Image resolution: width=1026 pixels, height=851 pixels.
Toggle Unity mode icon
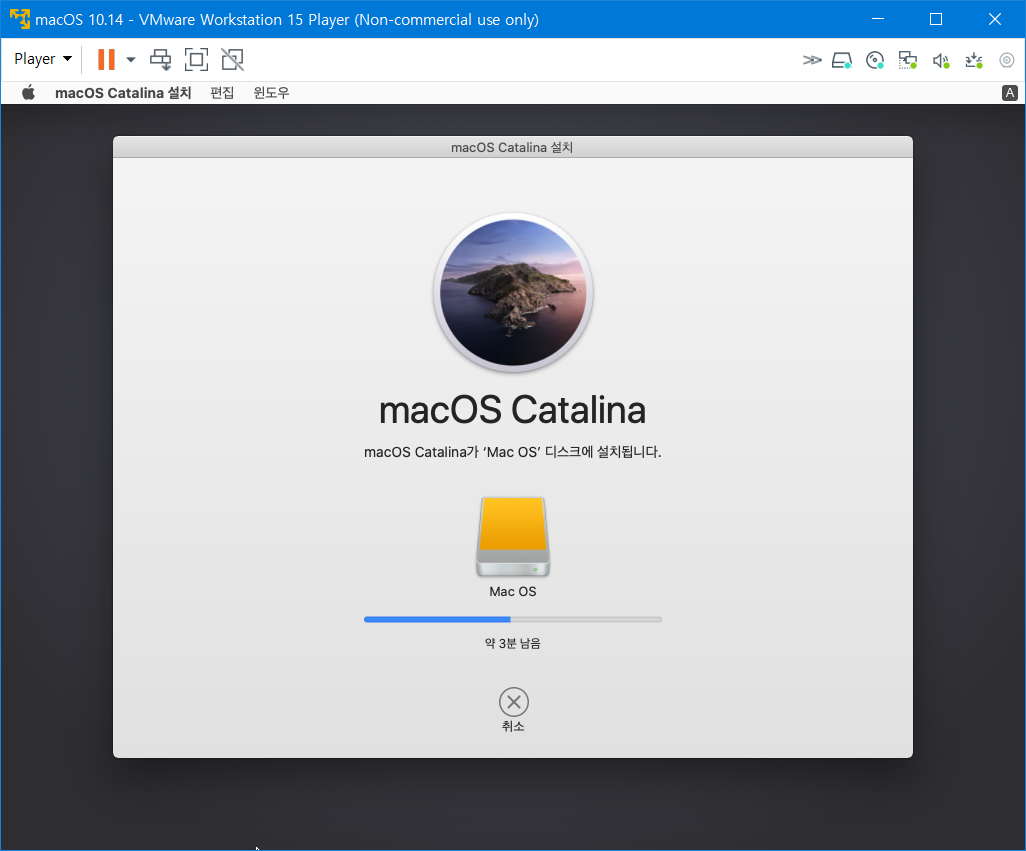[x=232, y=60]
